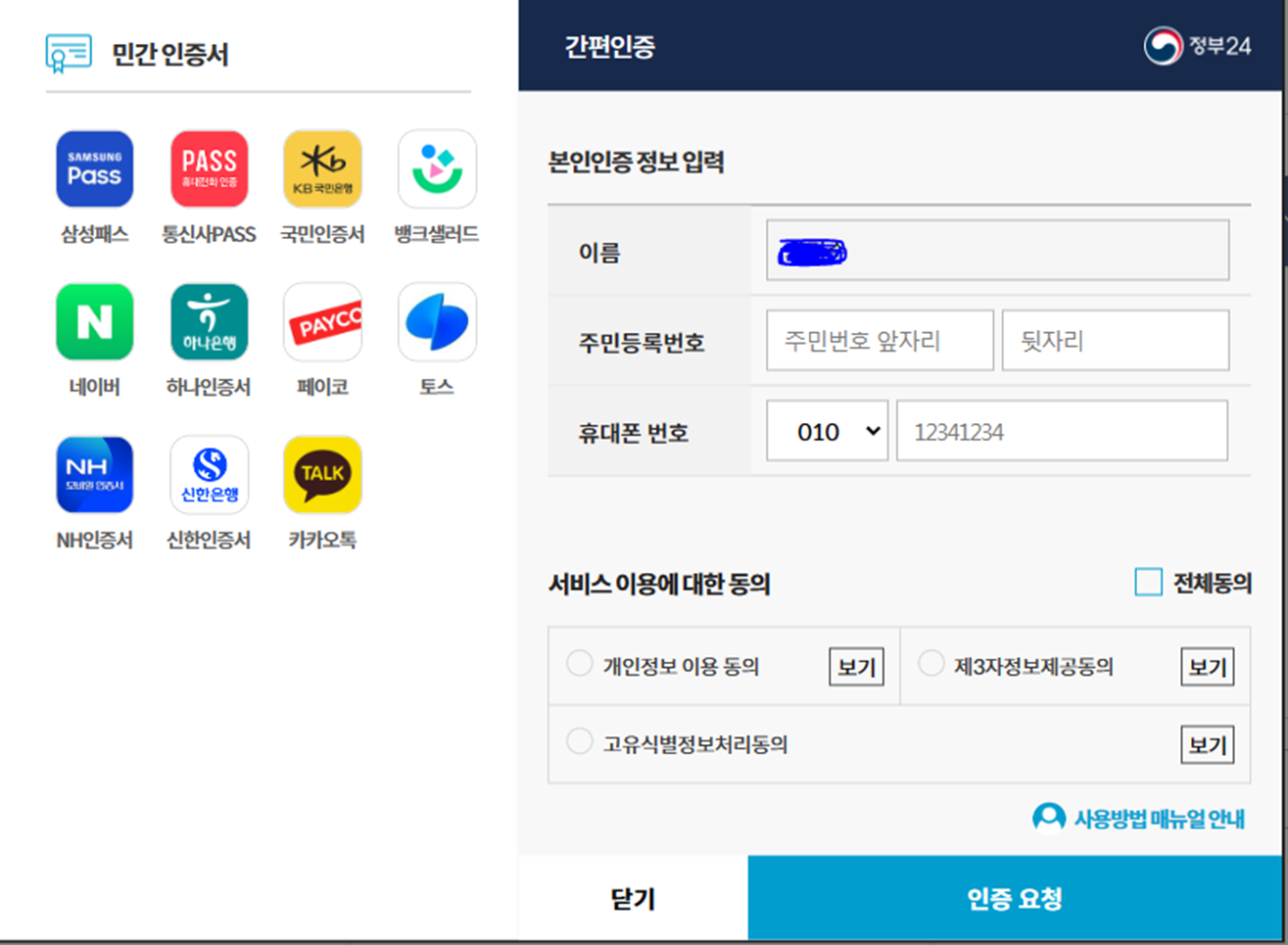The width and height of the screenshot is (1288, 945).
Task: Click the 사용방법 매뉴얼 안내 person icon
Action: pos(1049,818)
